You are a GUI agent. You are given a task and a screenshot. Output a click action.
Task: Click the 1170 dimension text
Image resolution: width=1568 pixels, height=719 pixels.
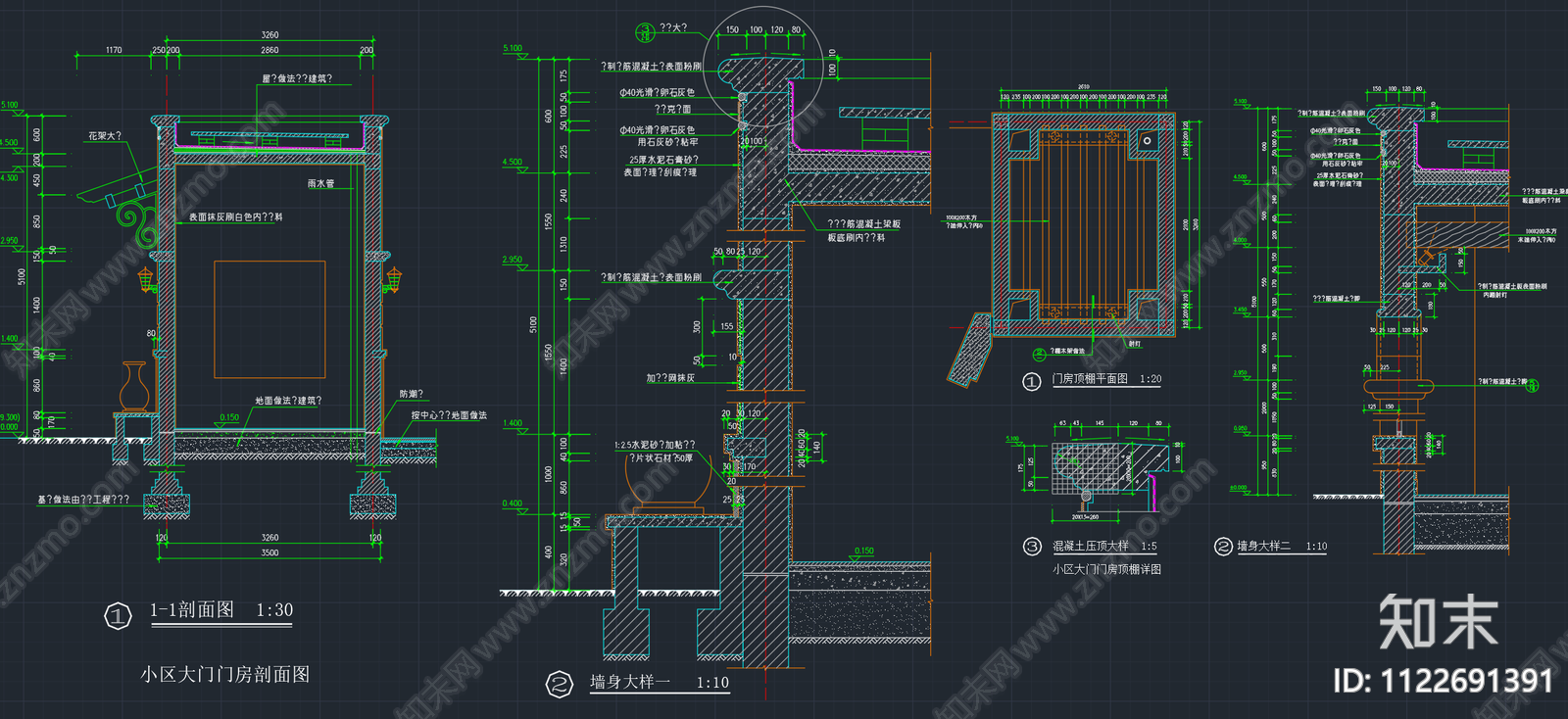(x=114, y=50)
